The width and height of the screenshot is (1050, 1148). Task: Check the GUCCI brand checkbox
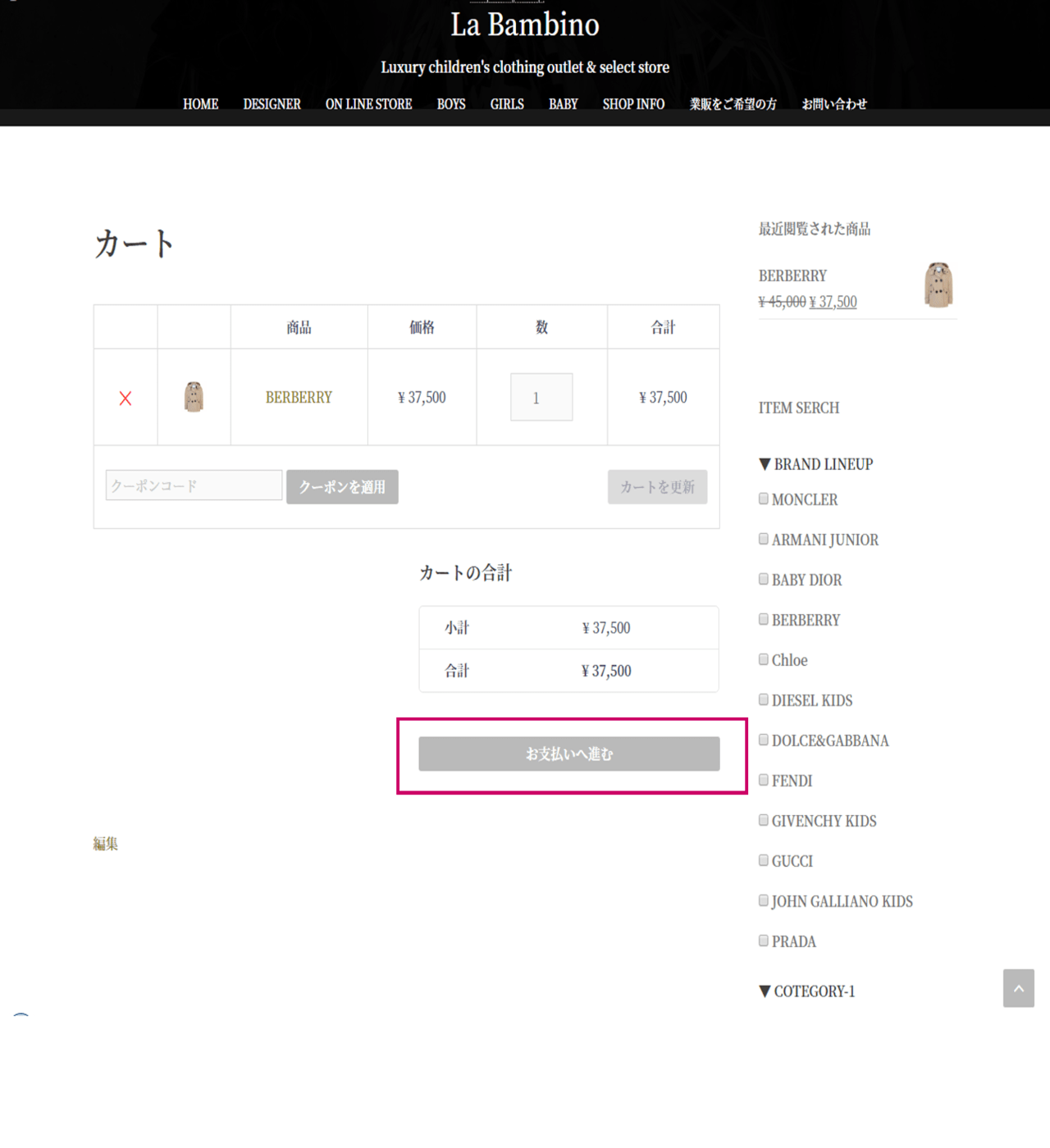pos(764,860)
